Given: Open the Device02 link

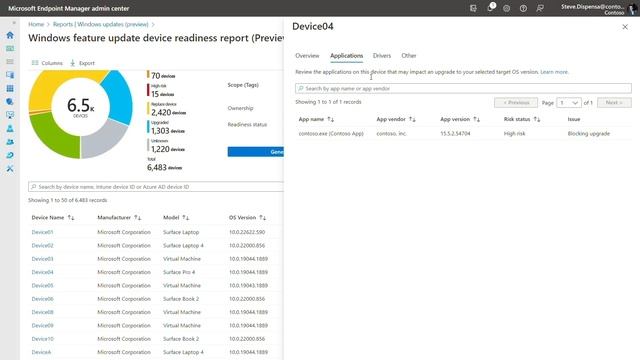Looking at the screenshot, I should (42, 245).
